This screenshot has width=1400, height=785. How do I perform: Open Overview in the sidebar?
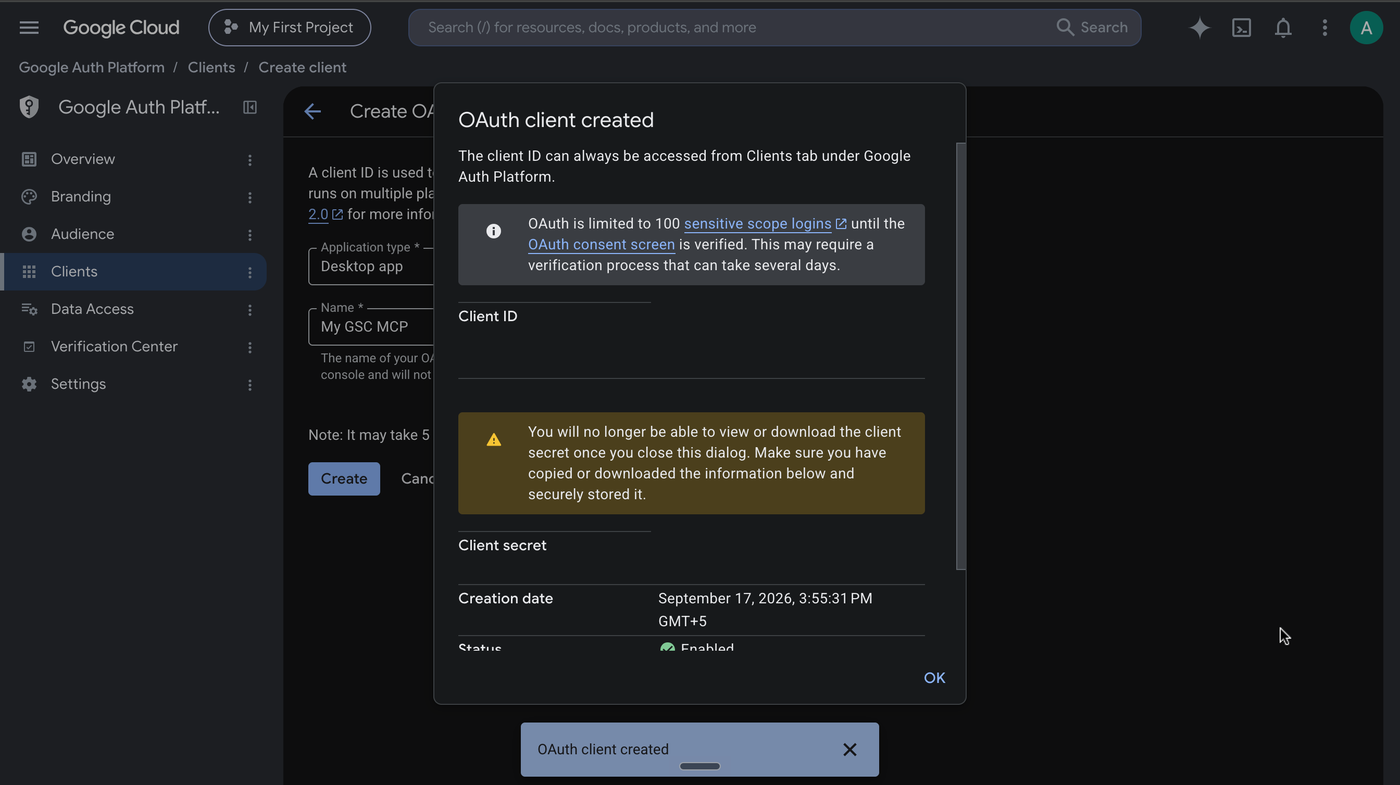pos(132,159)
